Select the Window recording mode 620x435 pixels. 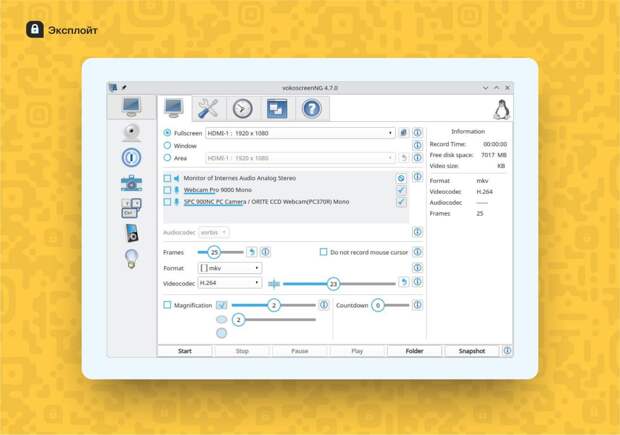coord(167,145)
